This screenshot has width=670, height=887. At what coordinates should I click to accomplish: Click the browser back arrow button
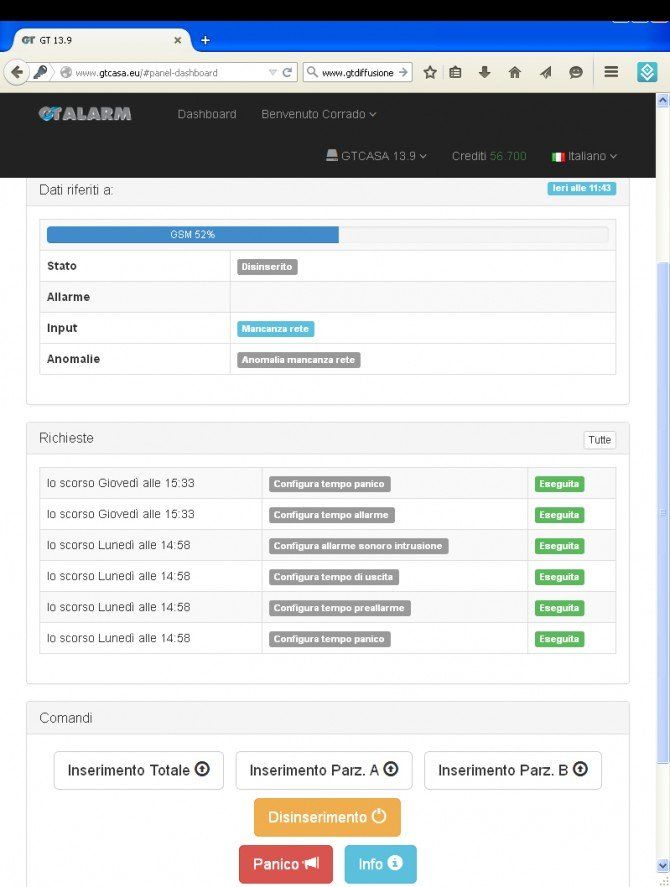[16, 72]
